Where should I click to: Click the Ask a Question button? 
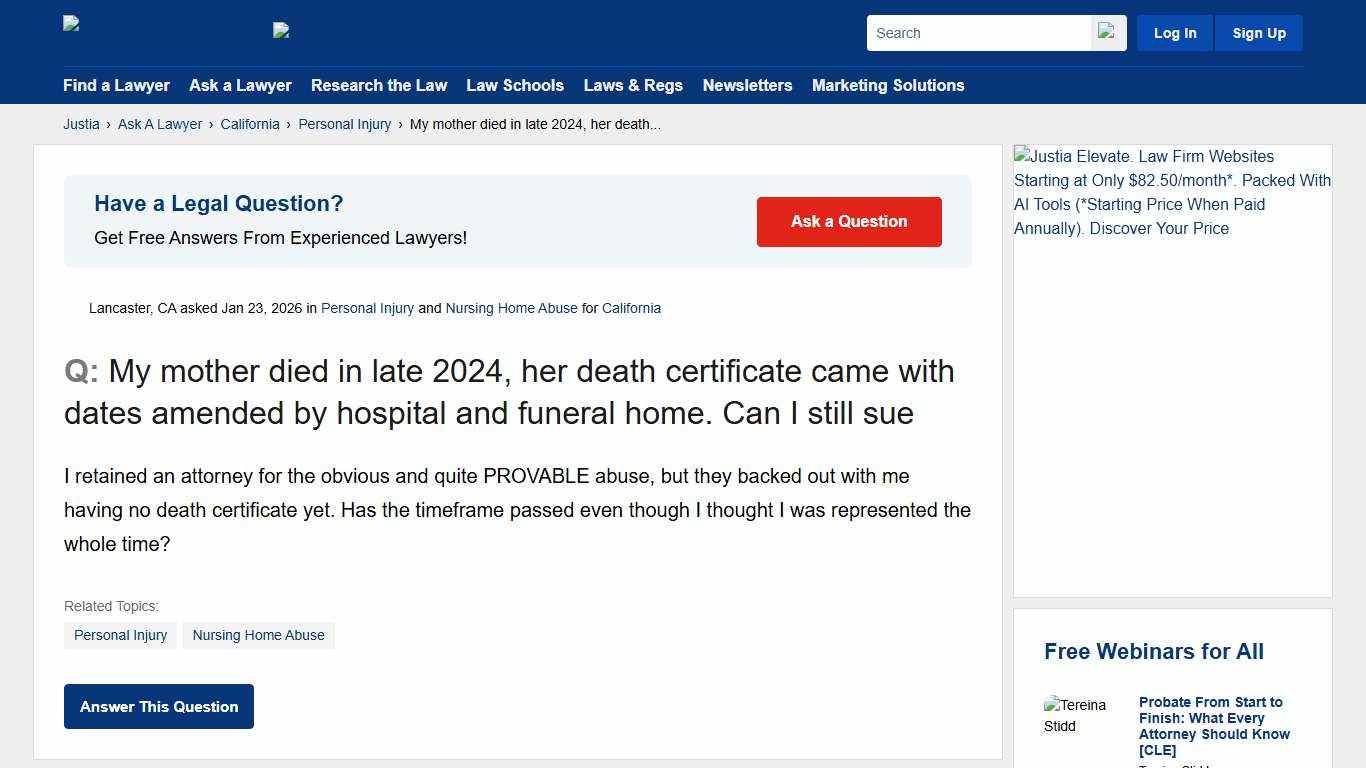coord(848,221)
